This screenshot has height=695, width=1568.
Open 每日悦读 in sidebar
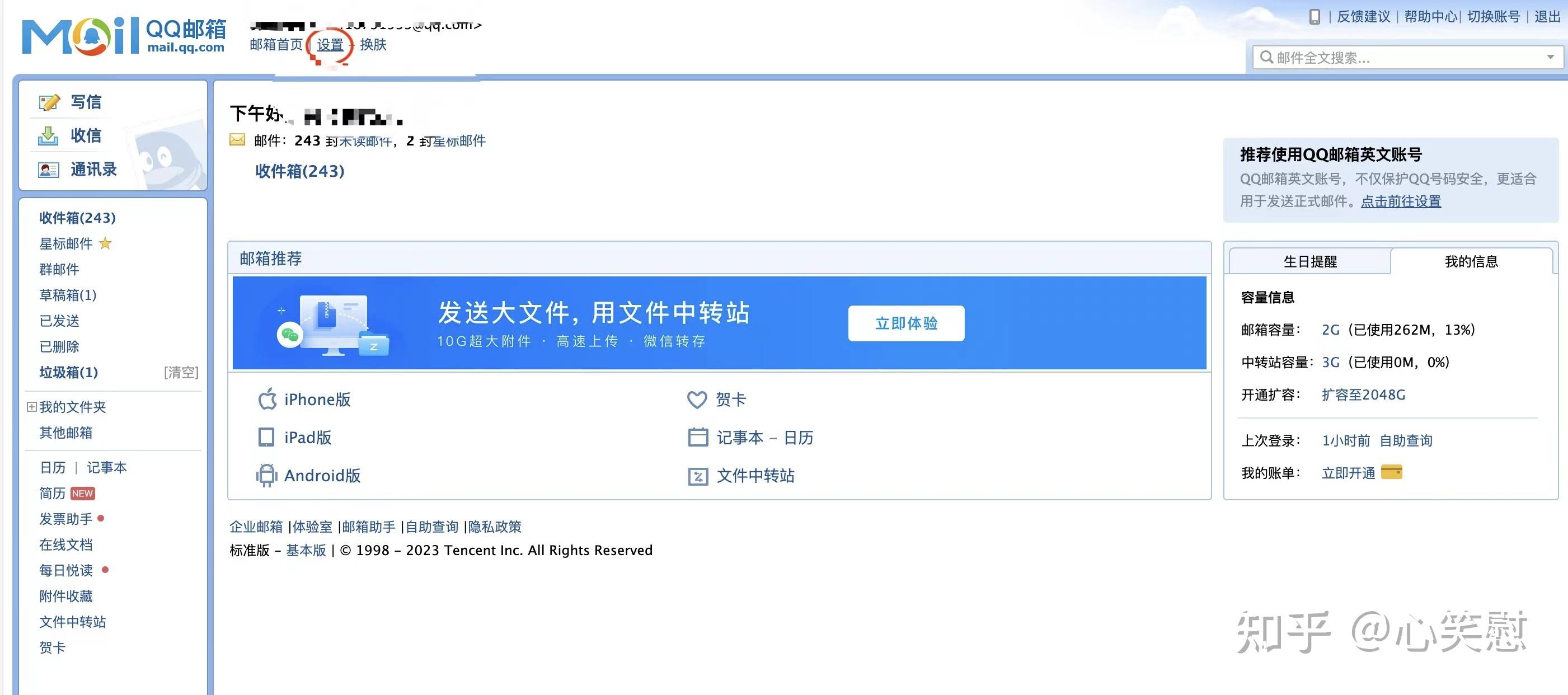tap(65, 570)
